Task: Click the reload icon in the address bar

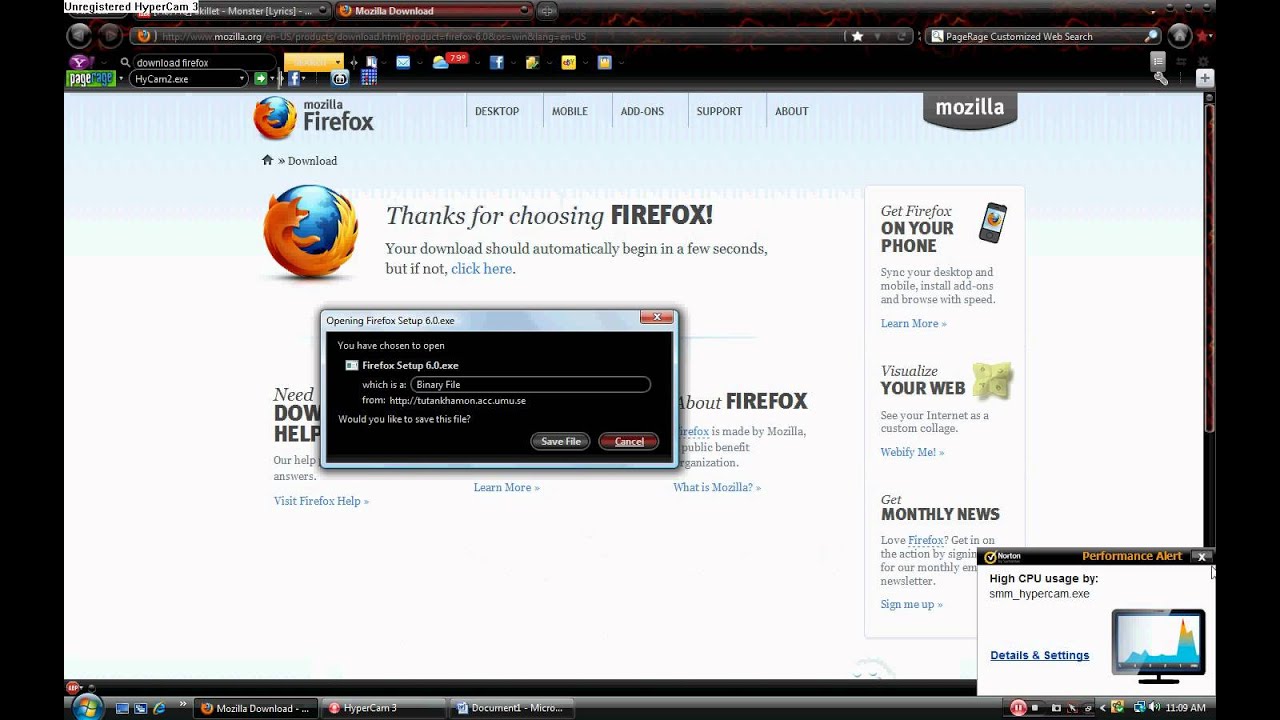Action: tap(901, 36)
